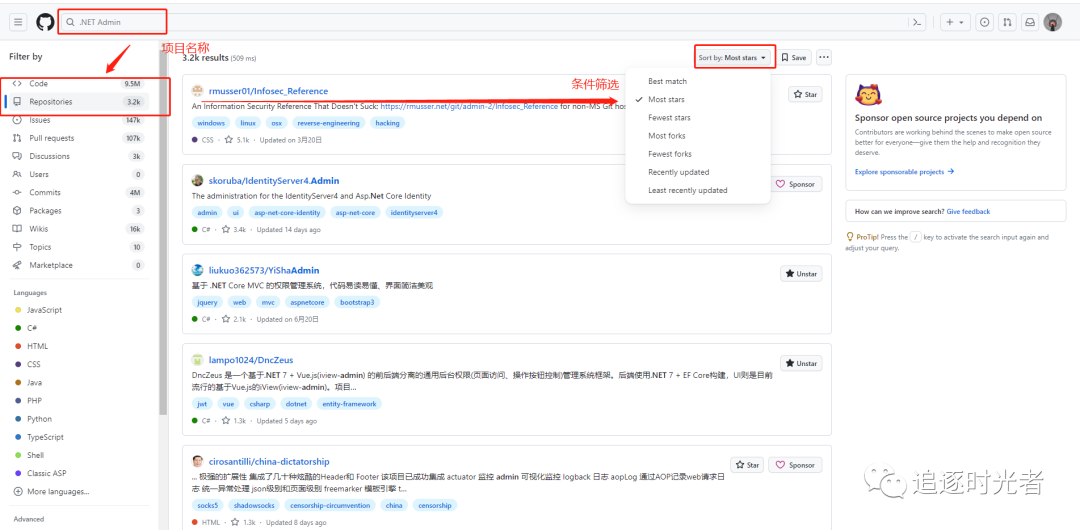
Task: Filter results by Repositories
Action: 77,101
